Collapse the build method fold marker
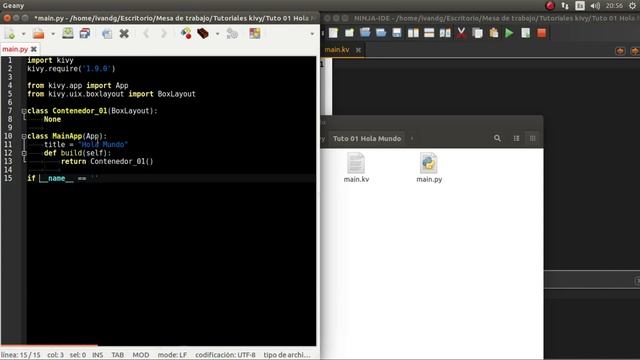 pyautogui.click(x=24, y=153)
